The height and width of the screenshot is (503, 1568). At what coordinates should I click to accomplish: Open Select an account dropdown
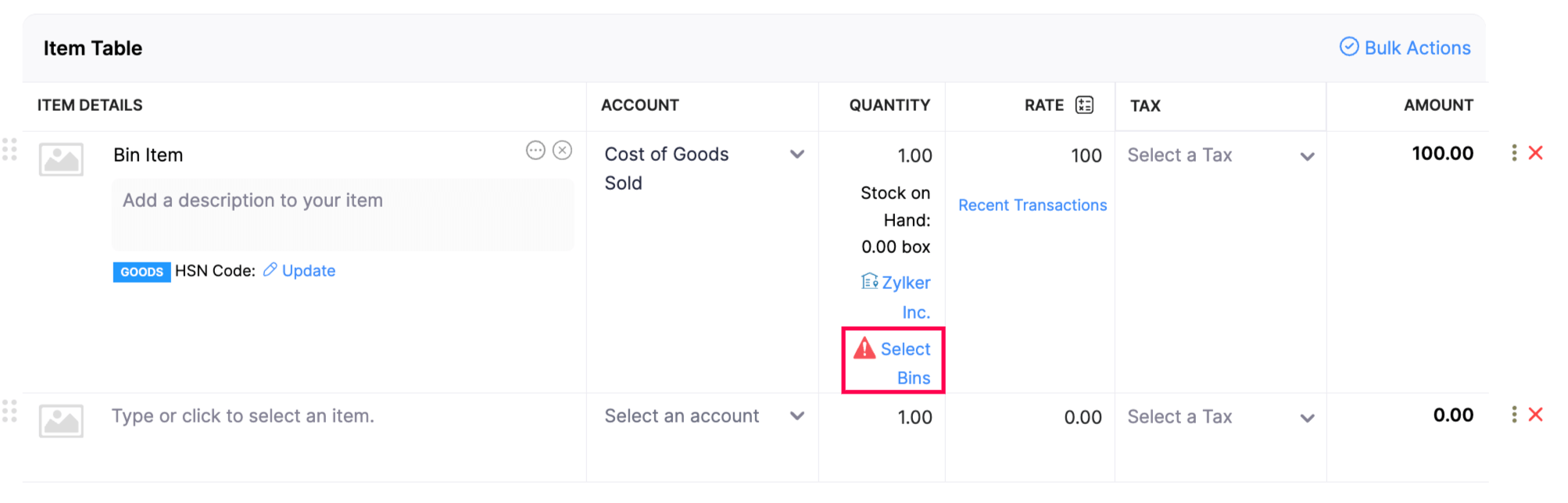click(797, 416)
